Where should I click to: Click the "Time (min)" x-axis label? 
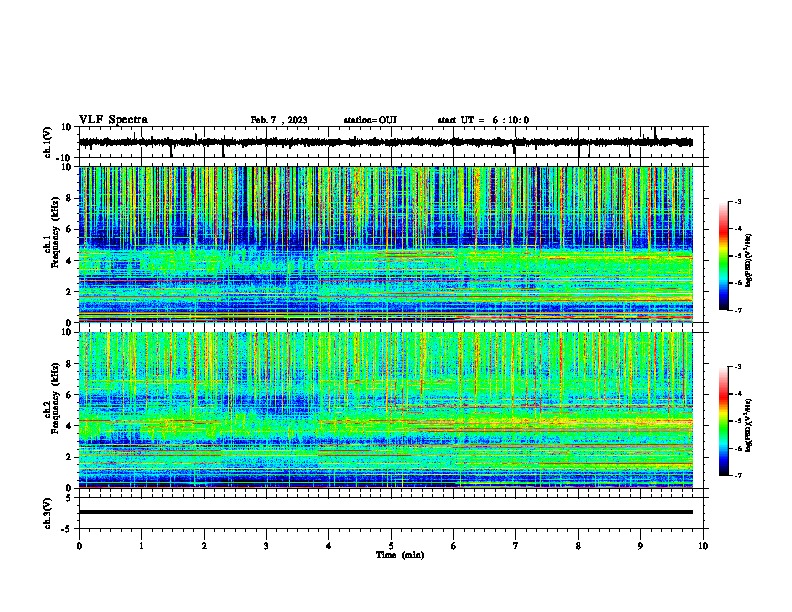(400, 555)
